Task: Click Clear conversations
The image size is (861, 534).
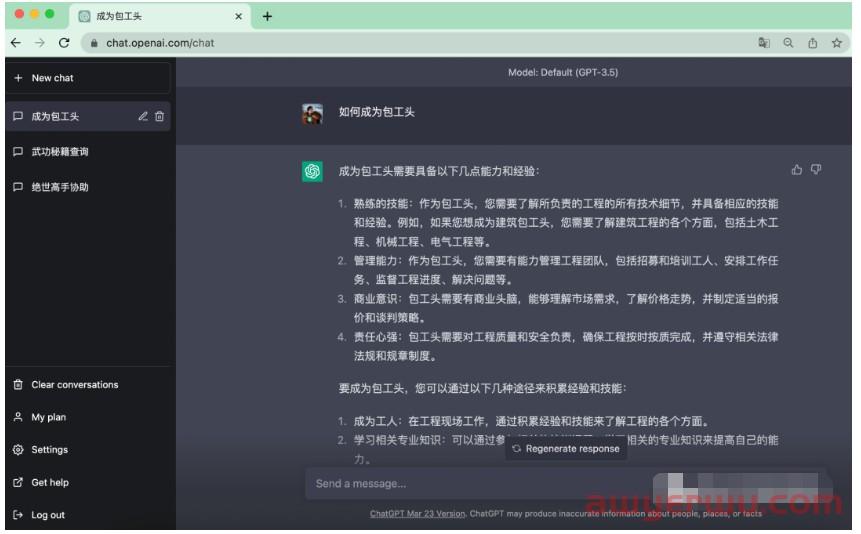Action: tap(88, 385)
